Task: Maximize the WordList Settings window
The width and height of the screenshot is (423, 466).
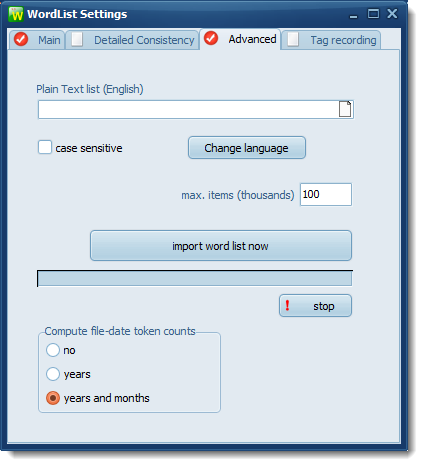Action: coord(373,14)
